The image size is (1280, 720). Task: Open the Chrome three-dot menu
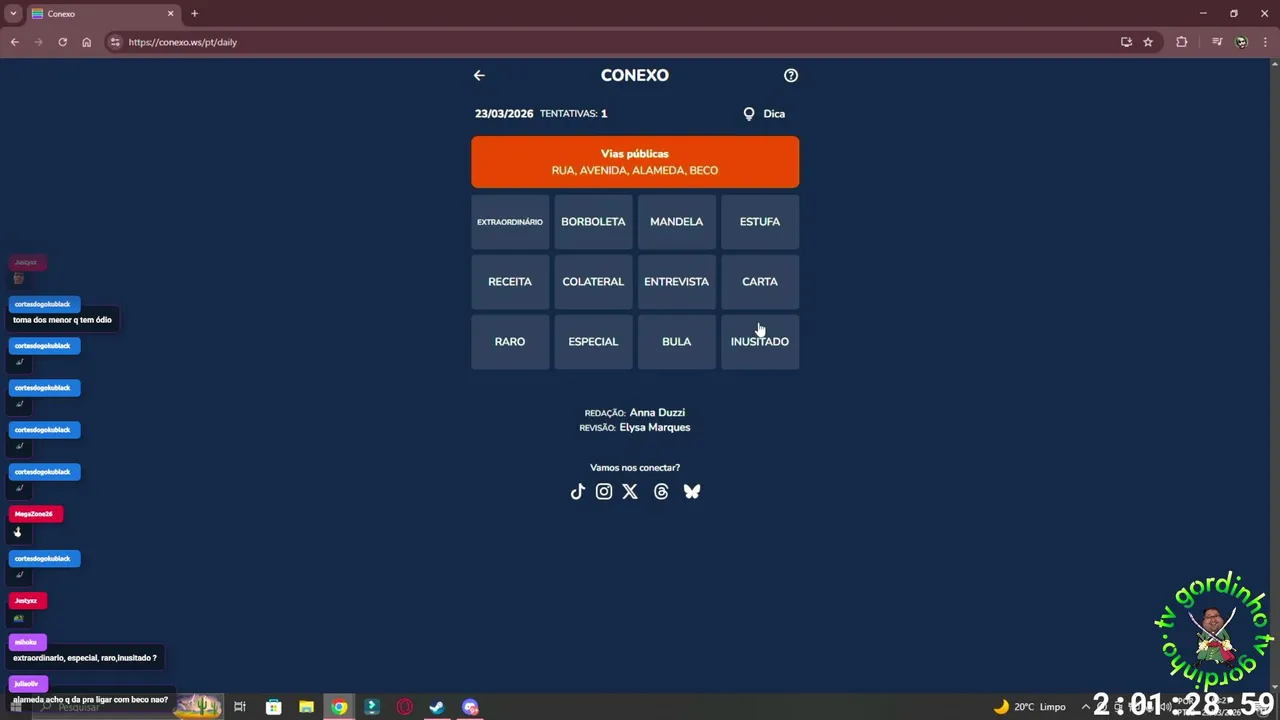[x=1265, y=42]
